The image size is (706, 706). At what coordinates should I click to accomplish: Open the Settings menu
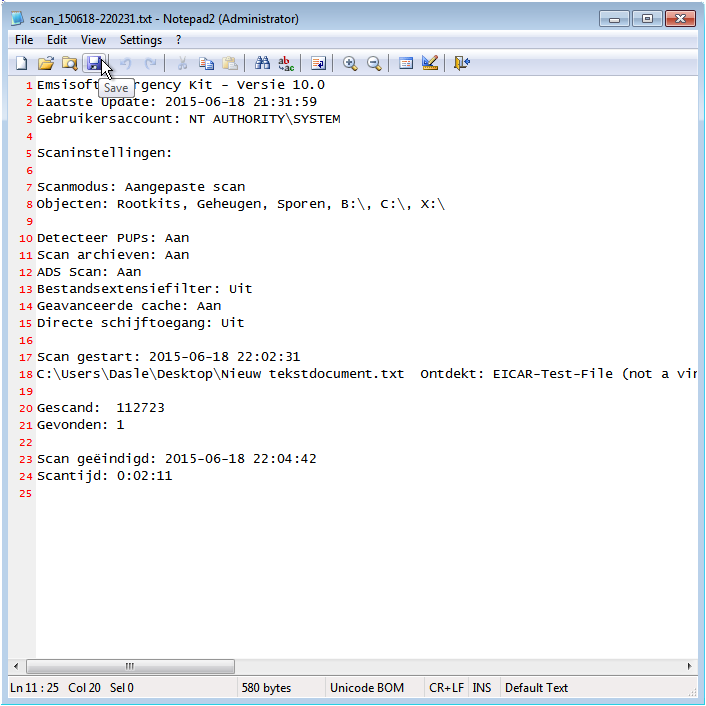[140, 40]
